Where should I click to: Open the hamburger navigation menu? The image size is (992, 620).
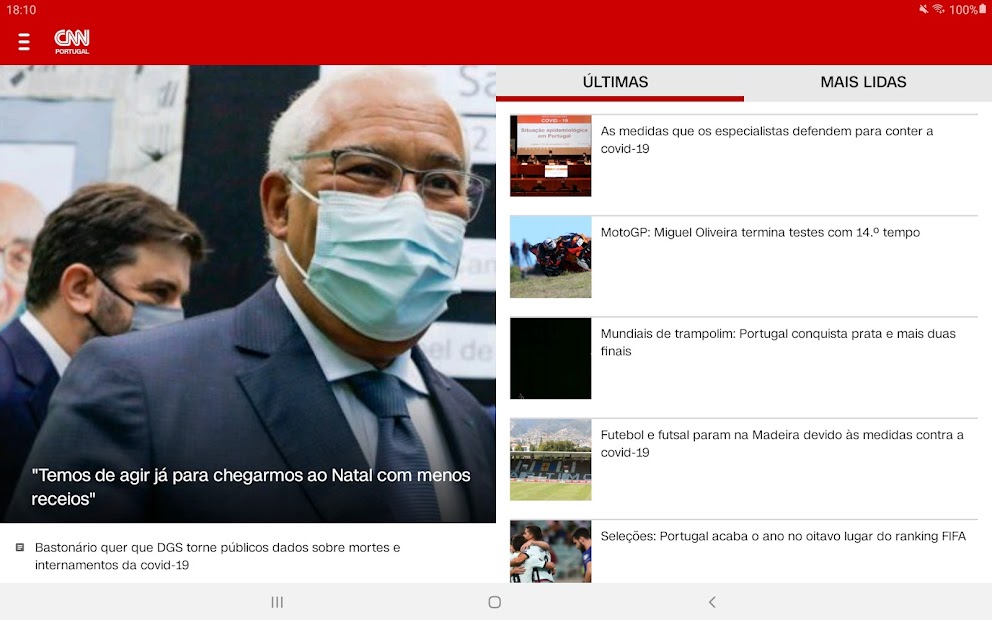tap(25, 41)
